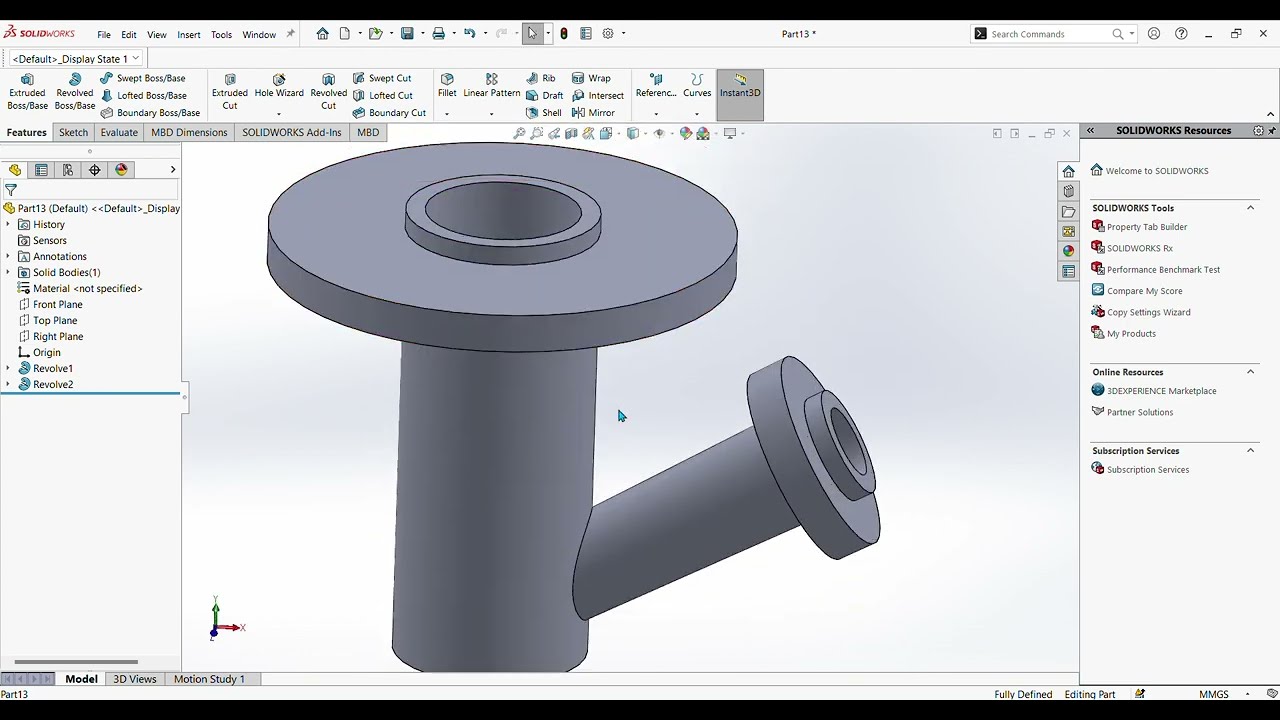1280x720 pixels.
Task: Collapse the SOLIDWORKS Tools section
Action: [x=1250, y=208]
